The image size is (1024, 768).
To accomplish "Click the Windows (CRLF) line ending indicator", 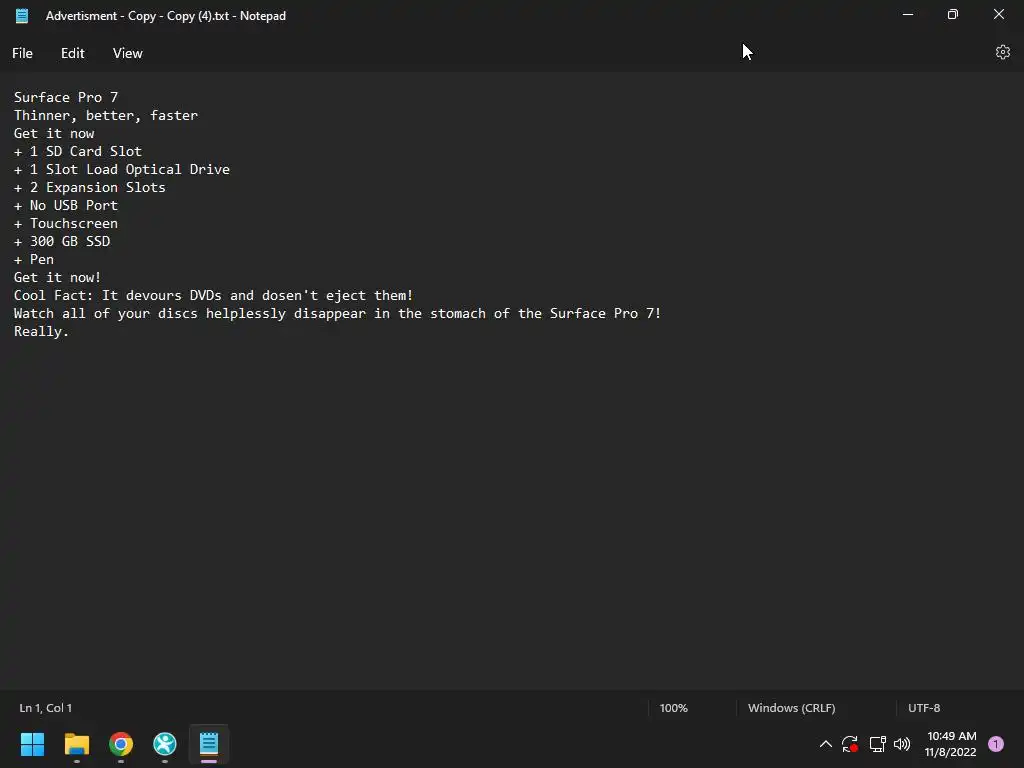I will pyautogui.click(x=792, y=708).
